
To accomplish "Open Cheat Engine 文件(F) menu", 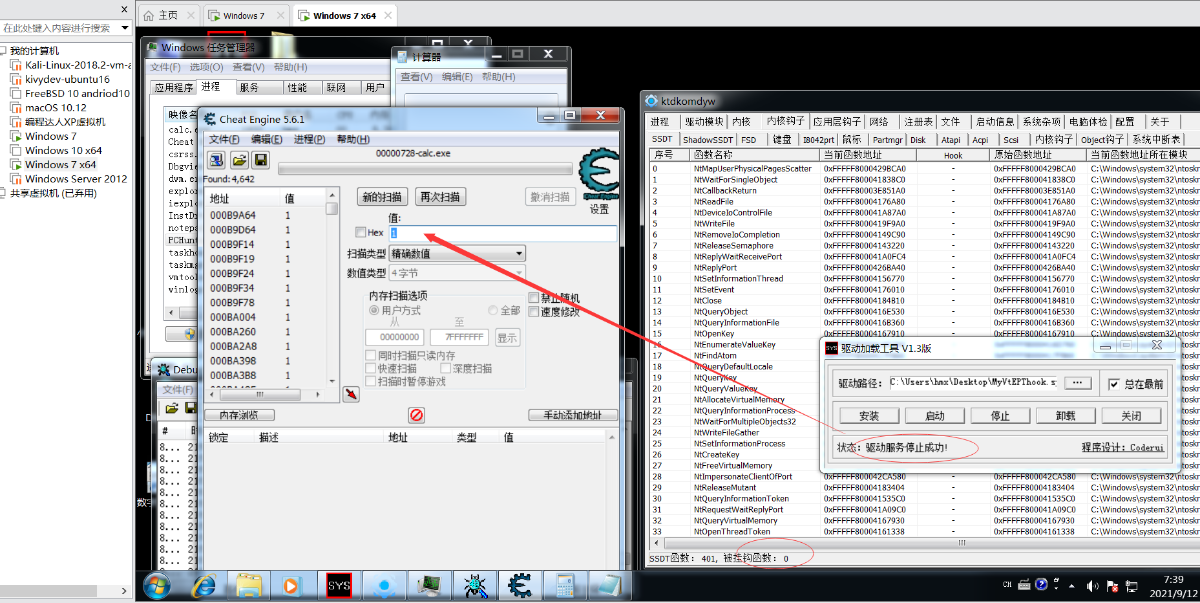I will [225, 139].
